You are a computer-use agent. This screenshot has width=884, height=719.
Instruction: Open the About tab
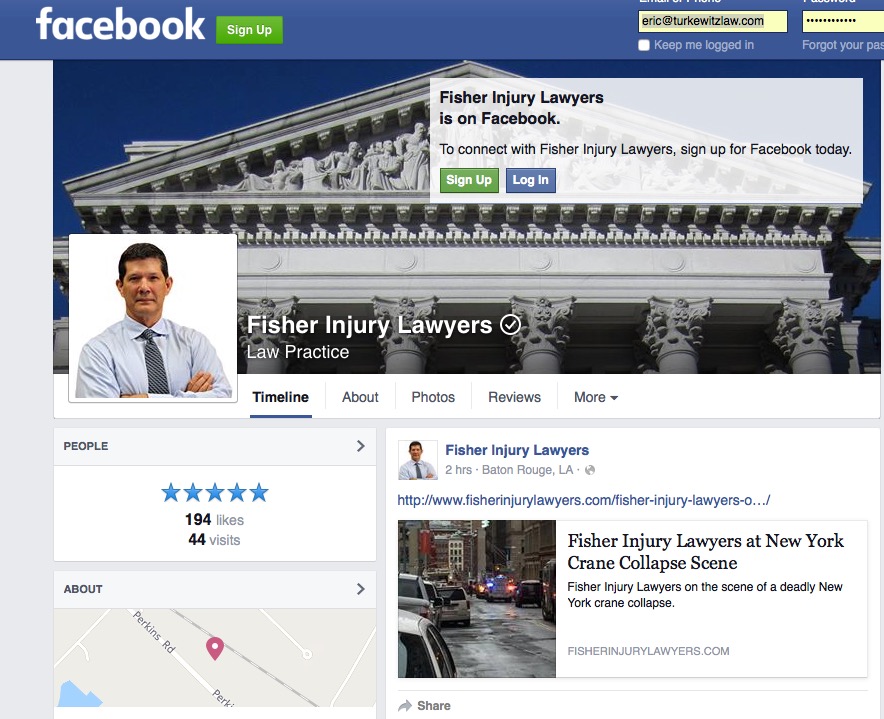(x=360, y=397)
